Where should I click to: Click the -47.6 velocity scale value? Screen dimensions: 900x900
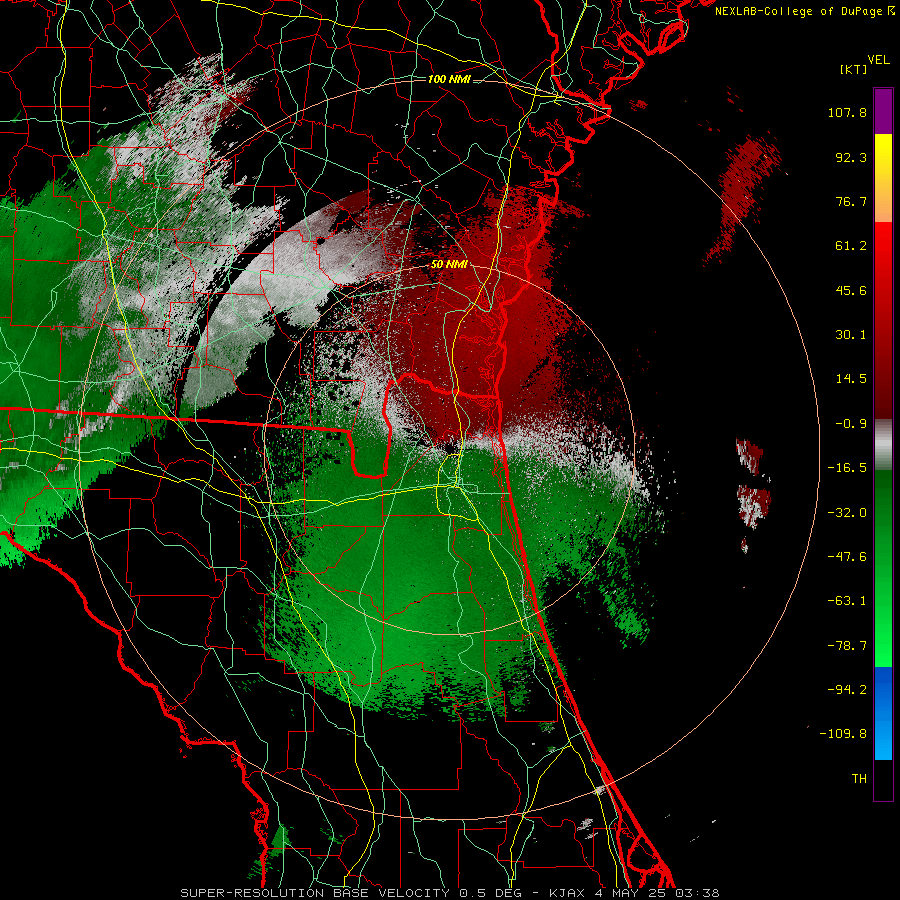(847, 557)
